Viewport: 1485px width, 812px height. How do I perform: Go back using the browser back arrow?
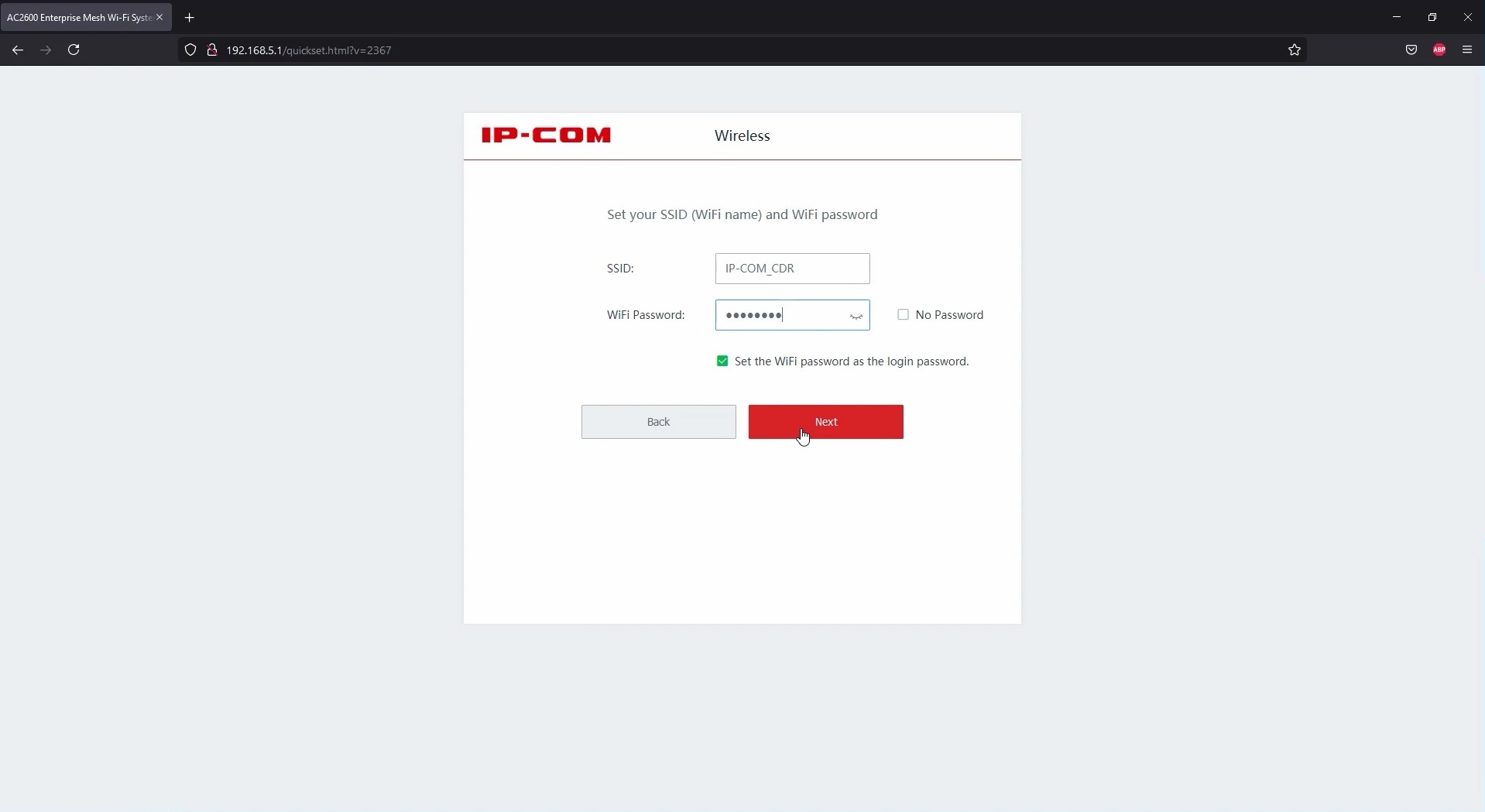[18, 50]
